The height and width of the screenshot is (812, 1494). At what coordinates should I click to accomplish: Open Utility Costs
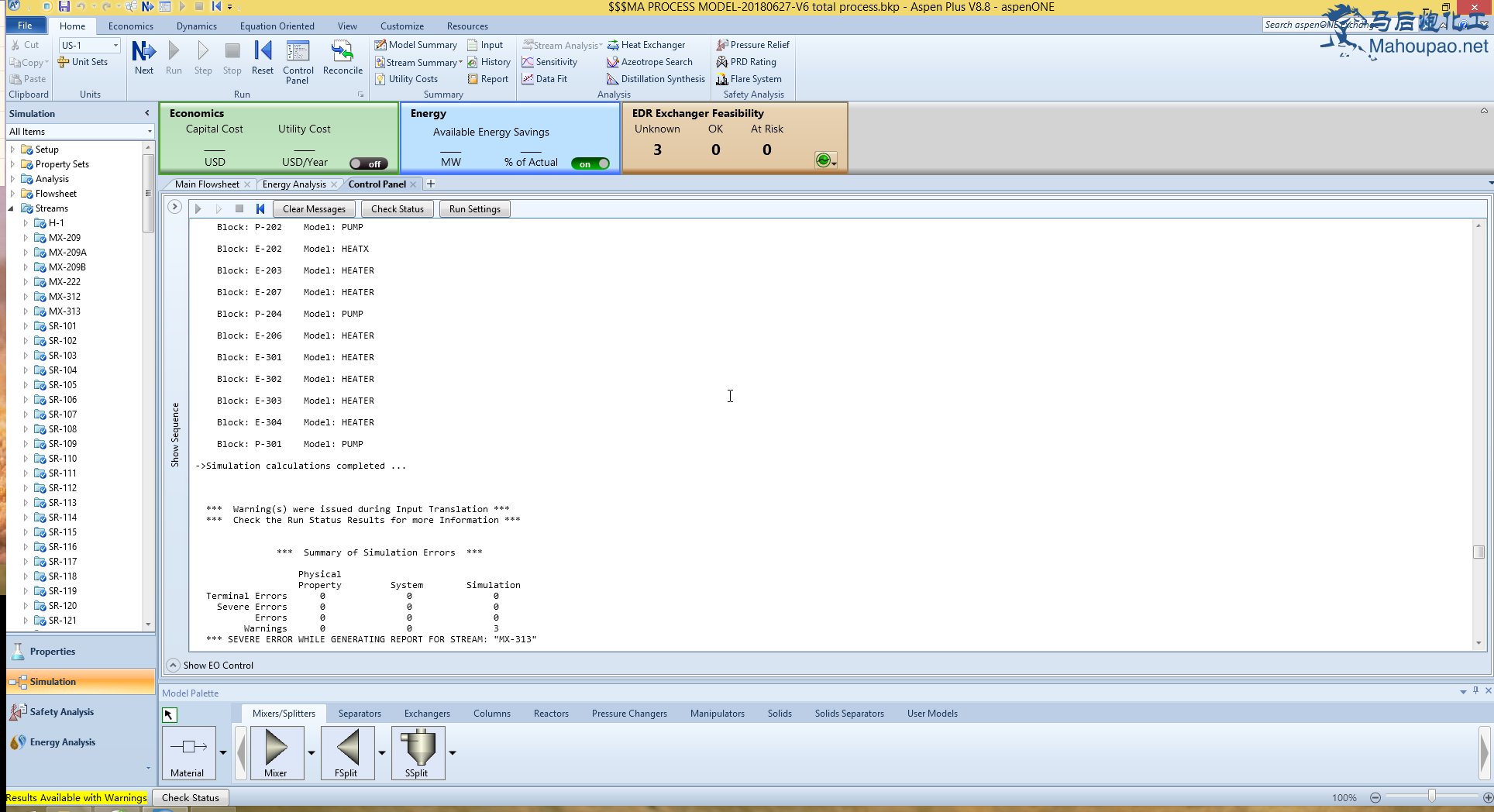click(407, 79)
